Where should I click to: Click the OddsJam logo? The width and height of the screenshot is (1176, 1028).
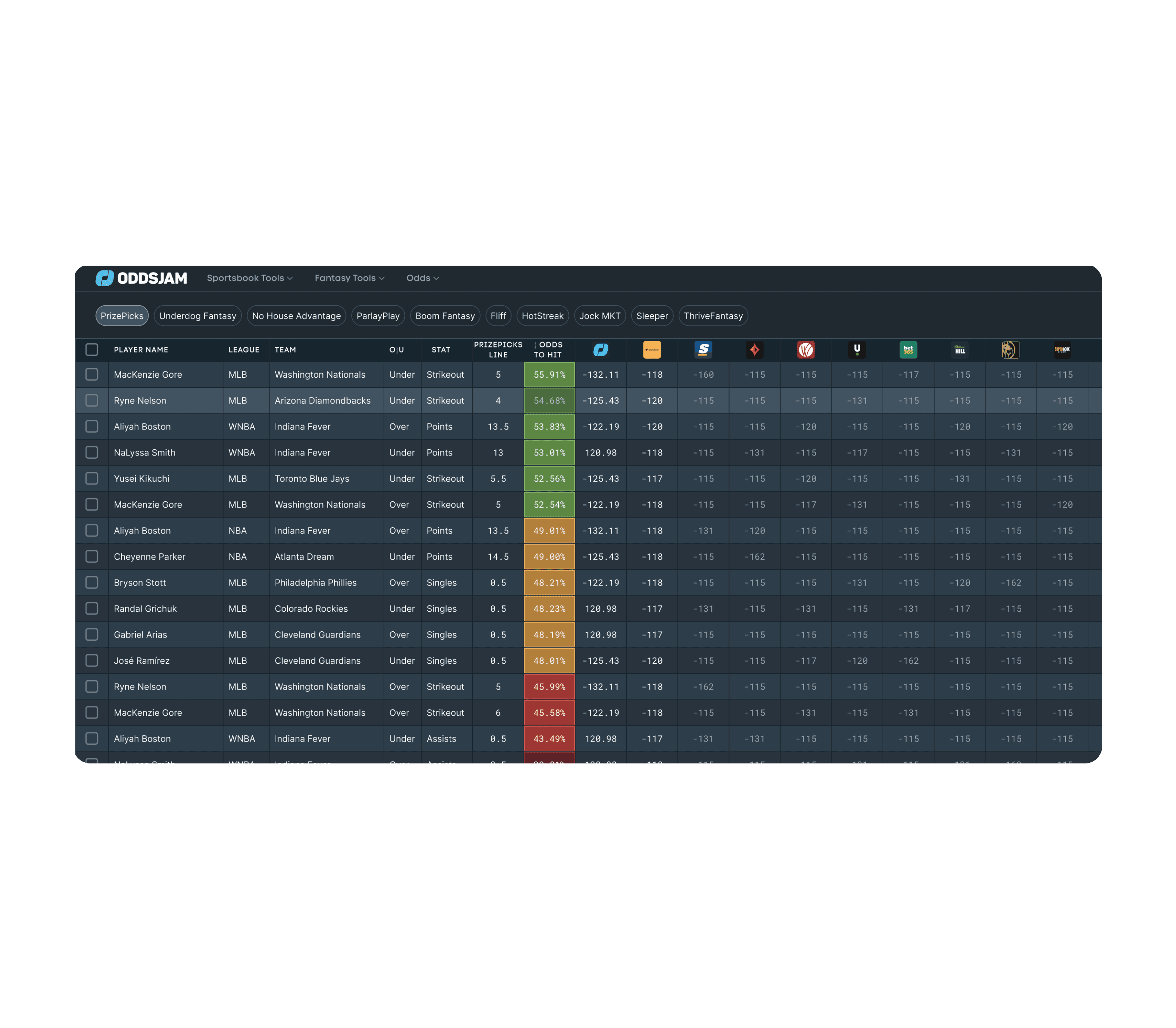[x=141, y=278]
